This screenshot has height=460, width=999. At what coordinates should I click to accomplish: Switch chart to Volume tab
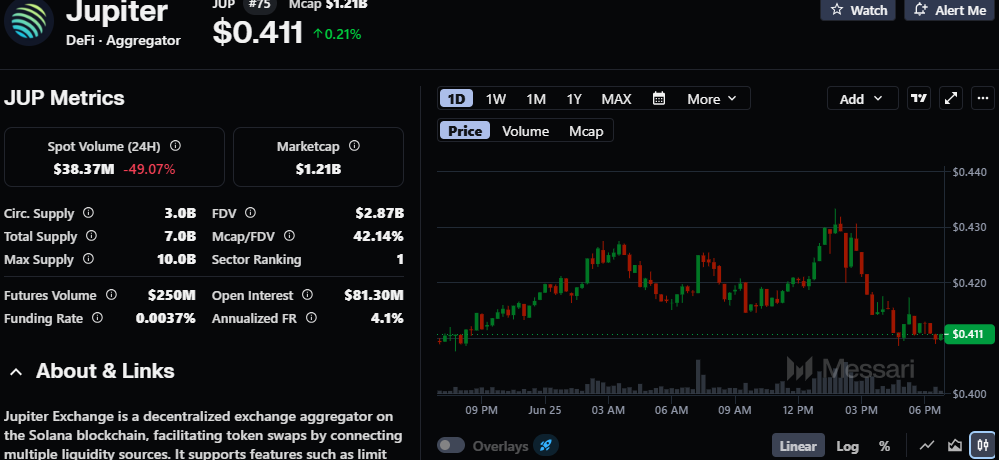[x=525, y=131]
